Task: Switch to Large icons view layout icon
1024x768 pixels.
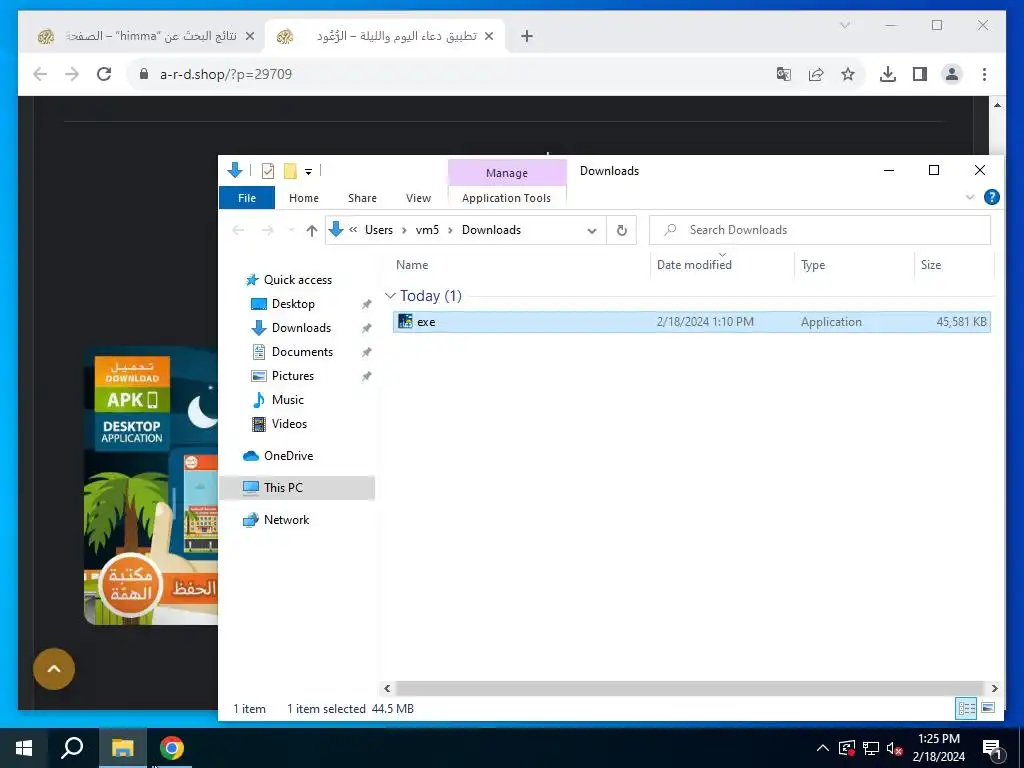Action: 988,708
